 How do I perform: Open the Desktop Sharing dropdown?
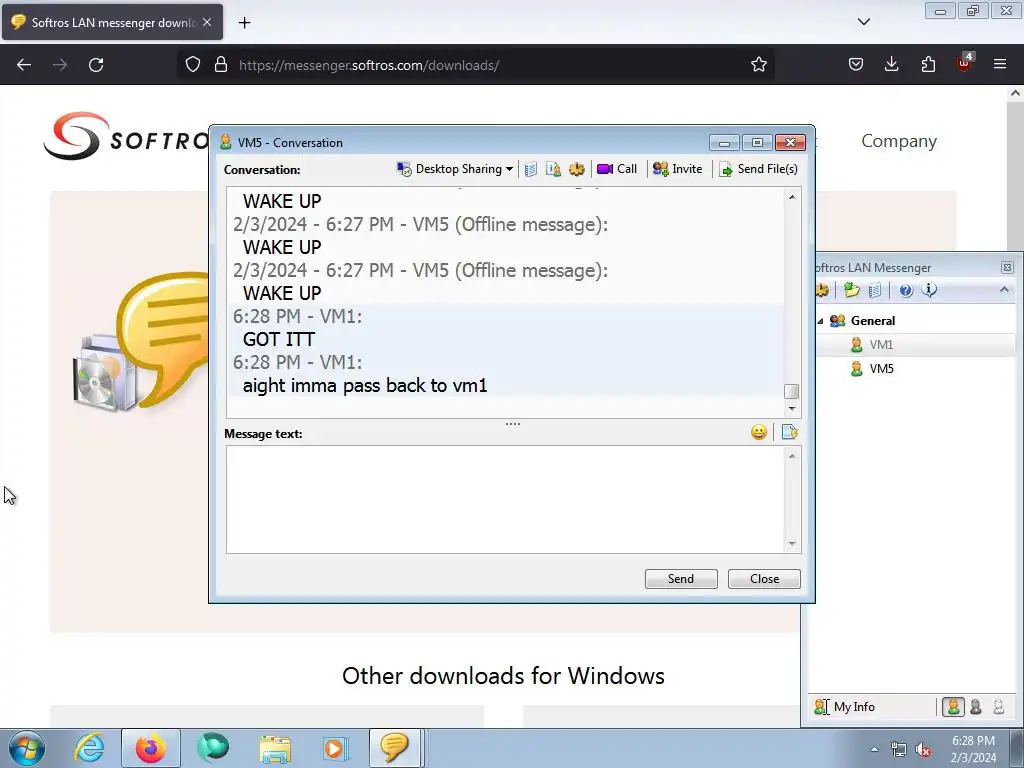coord(455,169)
